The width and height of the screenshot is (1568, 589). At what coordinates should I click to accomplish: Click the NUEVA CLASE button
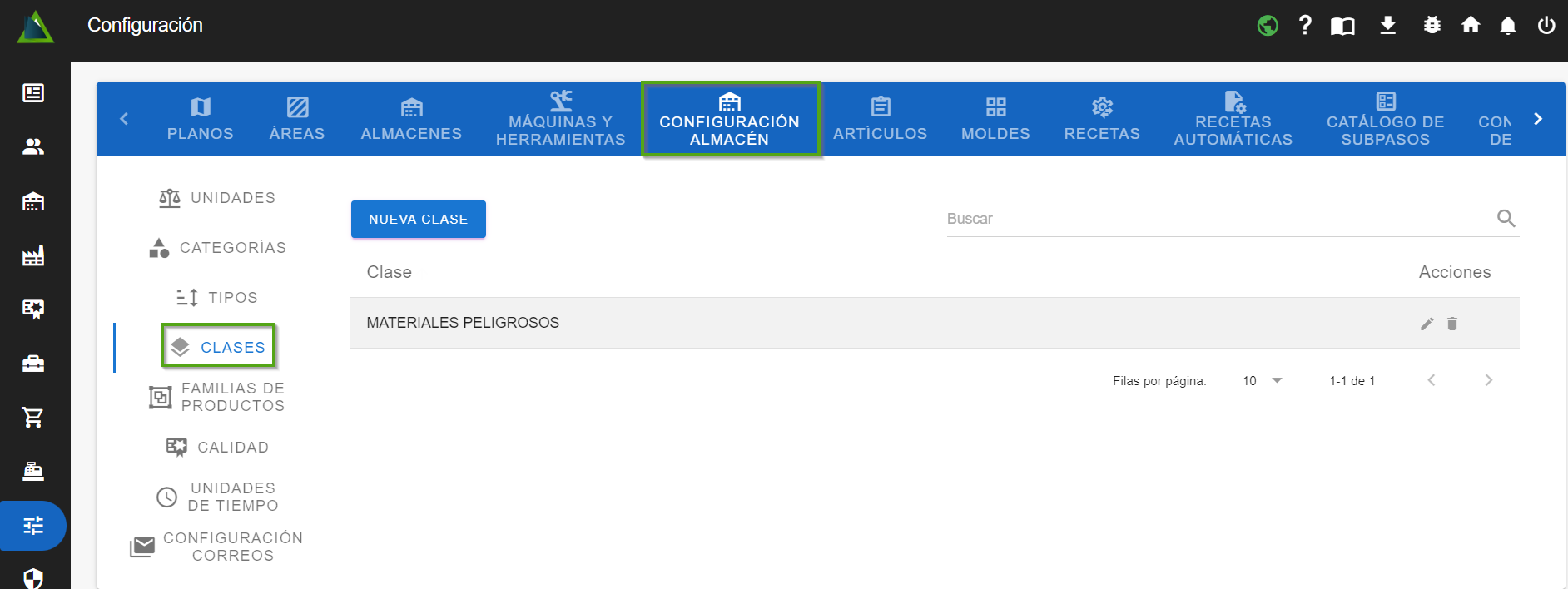pyautogui.click(x=418, y=220)
